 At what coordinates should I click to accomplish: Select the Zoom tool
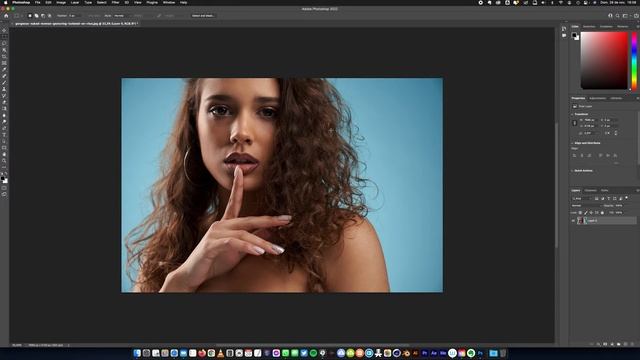(4, 161)
